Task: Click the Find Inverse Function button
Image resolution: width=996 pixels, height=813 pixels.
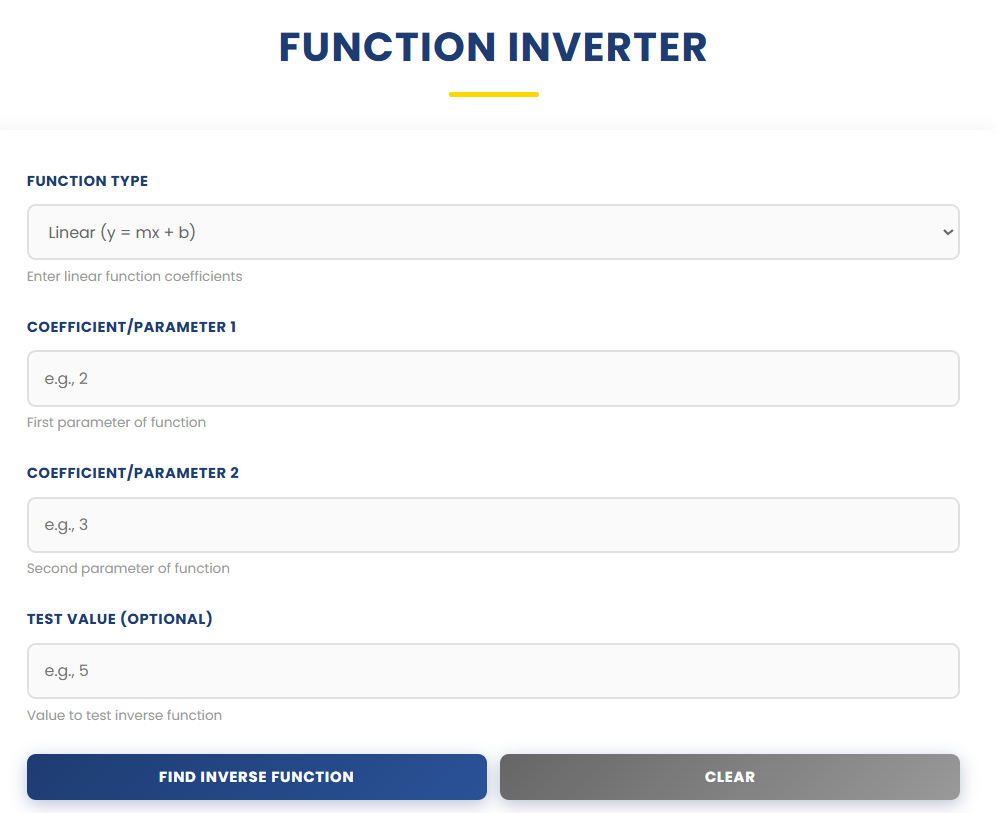Action: 256,777
